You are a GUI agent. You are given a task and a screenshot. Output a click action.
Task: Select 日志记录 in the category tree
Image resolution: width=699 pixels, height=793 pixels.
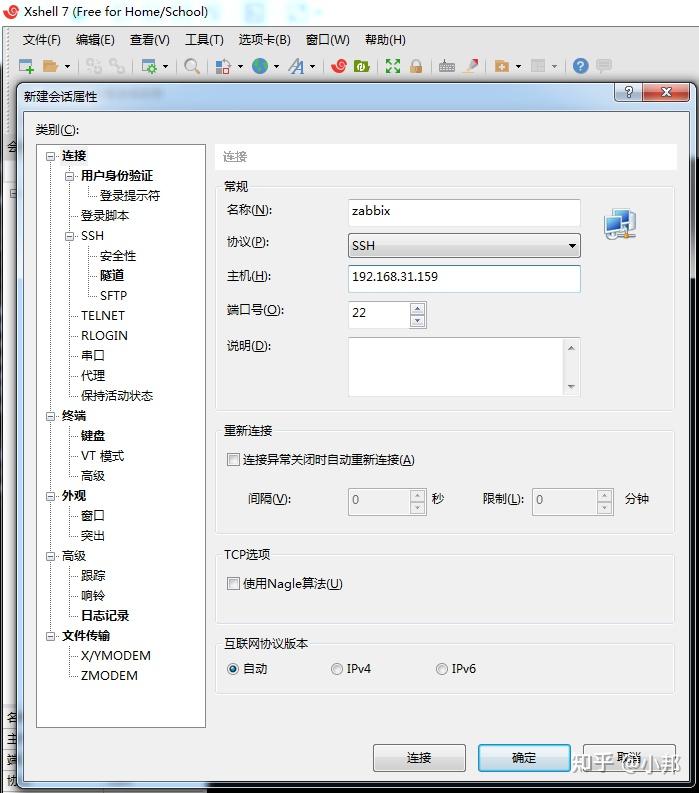tap(105, 616)
